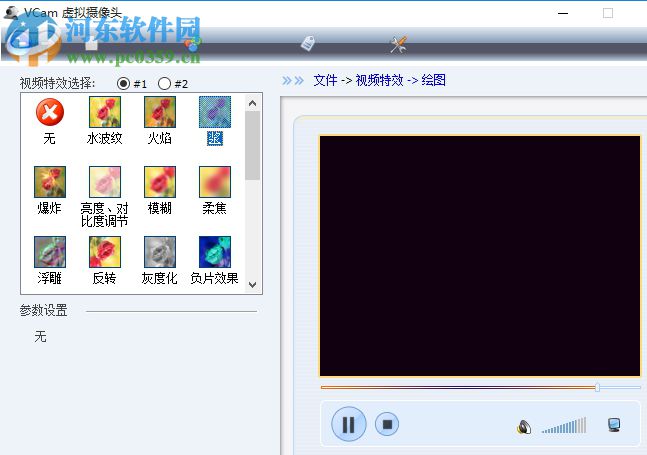Apply the 水波纹 water ripple effect

click(x=105, y=121)
